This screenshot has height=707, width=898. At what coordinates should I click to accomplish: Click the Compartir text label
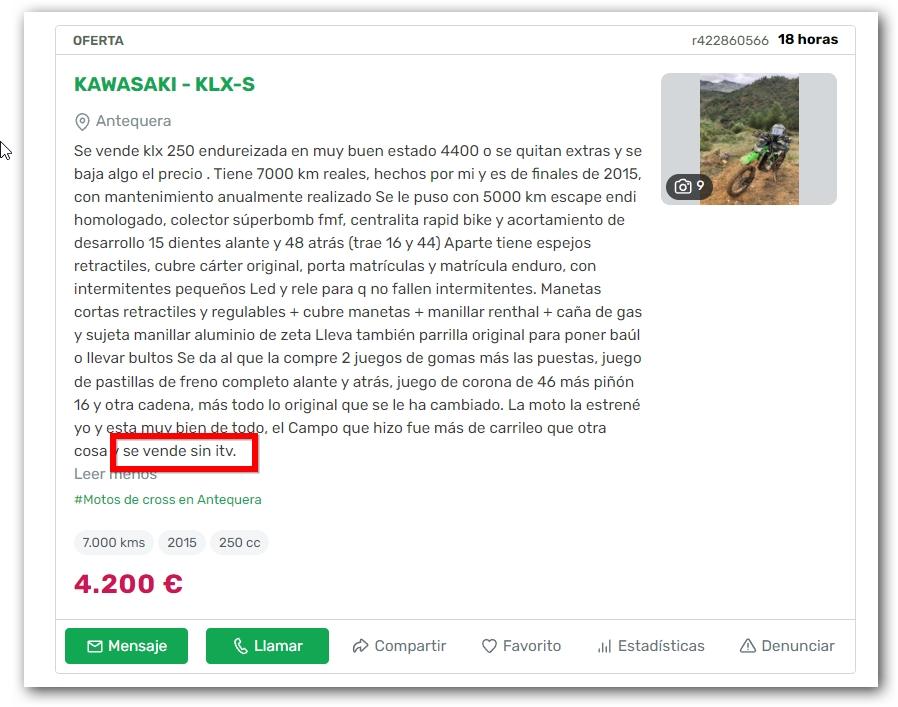point(410,646)
